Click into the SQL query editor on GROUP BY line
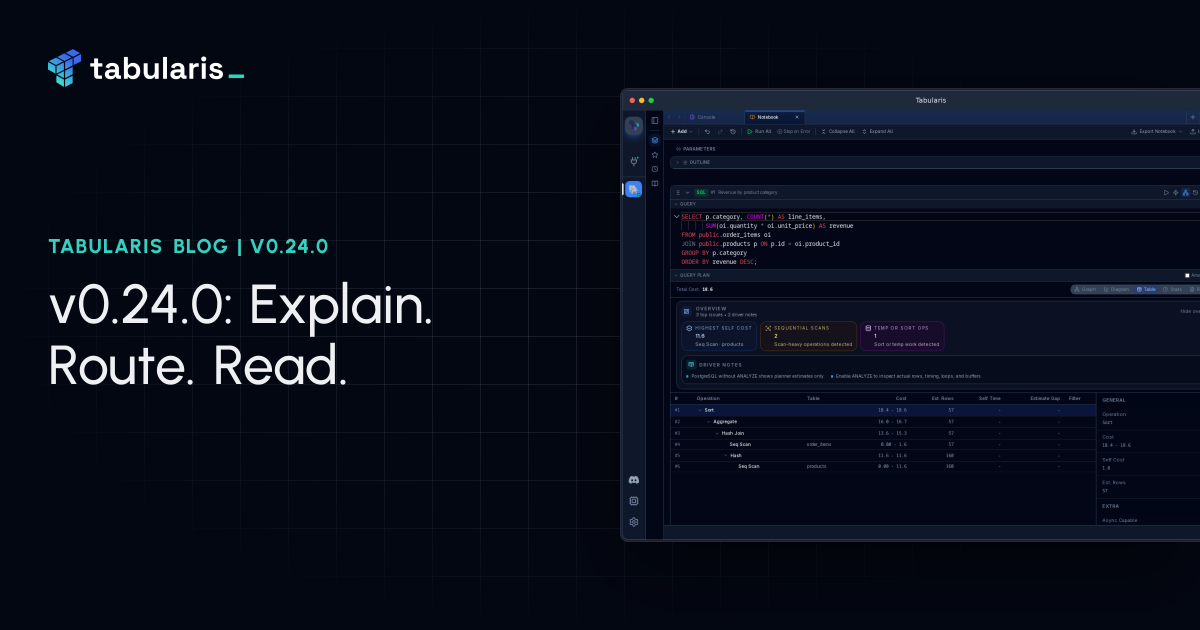This screenshot has height=630, width=1200. pyautogui.click(x=714, y=253)
